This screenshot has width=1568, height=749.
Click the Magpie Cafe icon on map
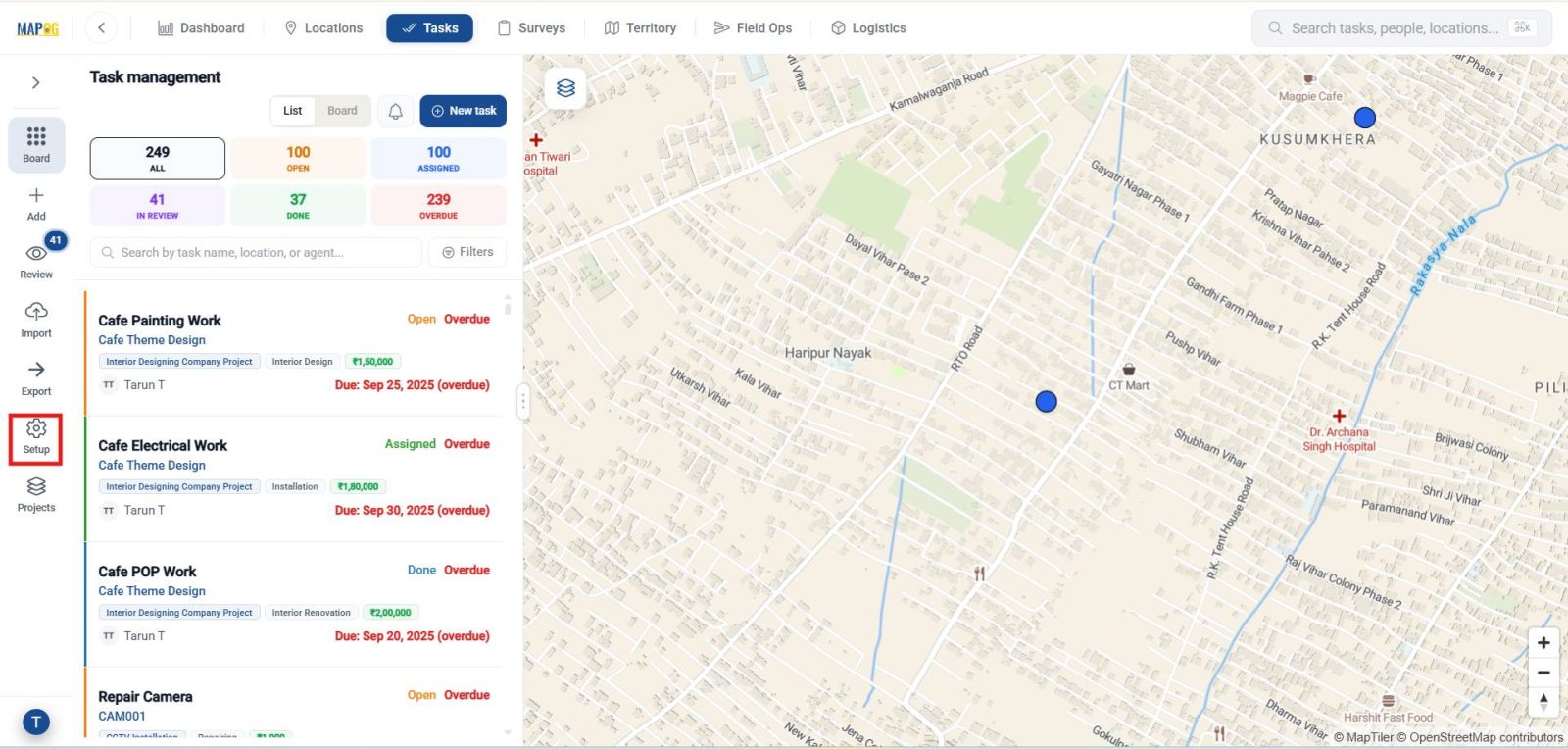click(1308, 79)
